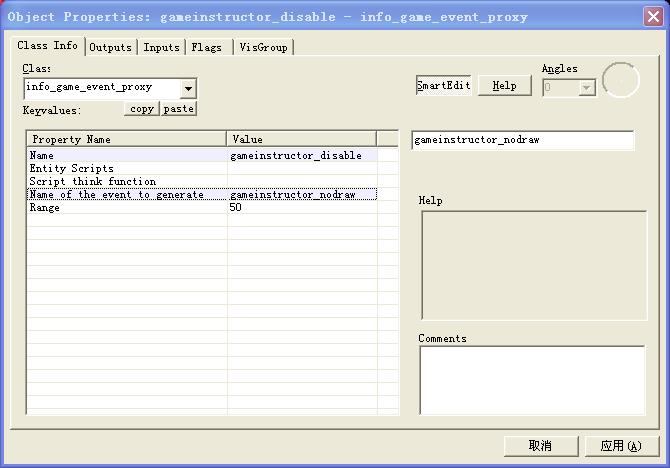Toggle the SmartEdit button
This screenshot has height=468, width=670.
[x=444, y=85]
